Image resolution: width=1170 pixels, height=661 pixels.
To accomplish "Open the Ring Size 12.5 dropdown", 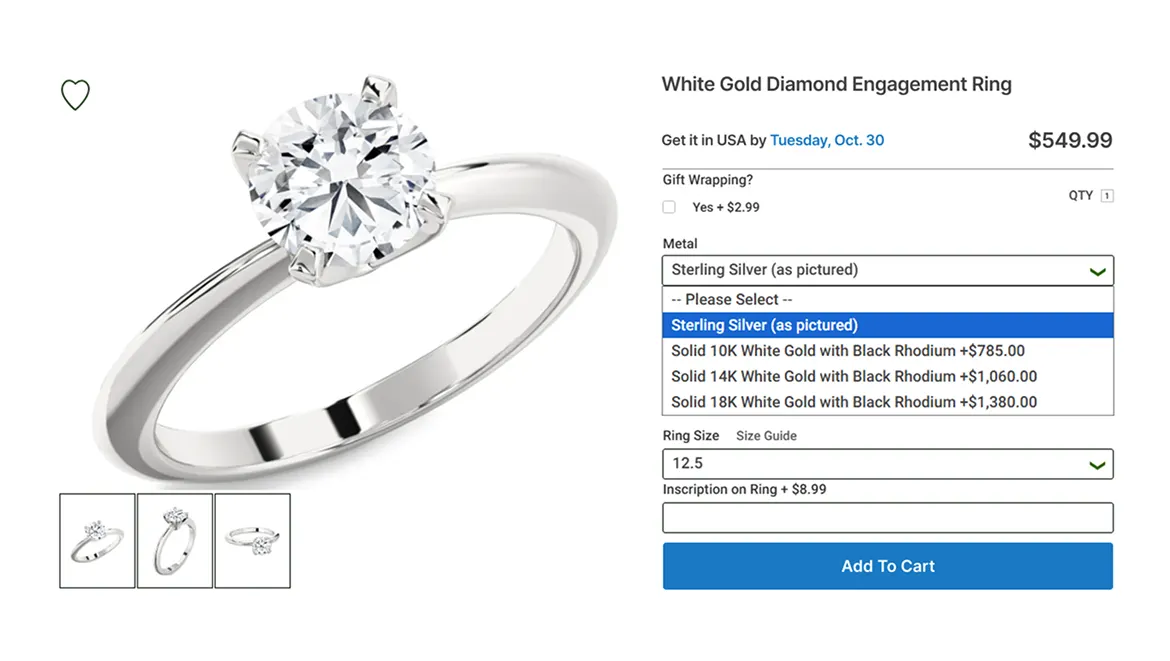I will coord(888,464).
